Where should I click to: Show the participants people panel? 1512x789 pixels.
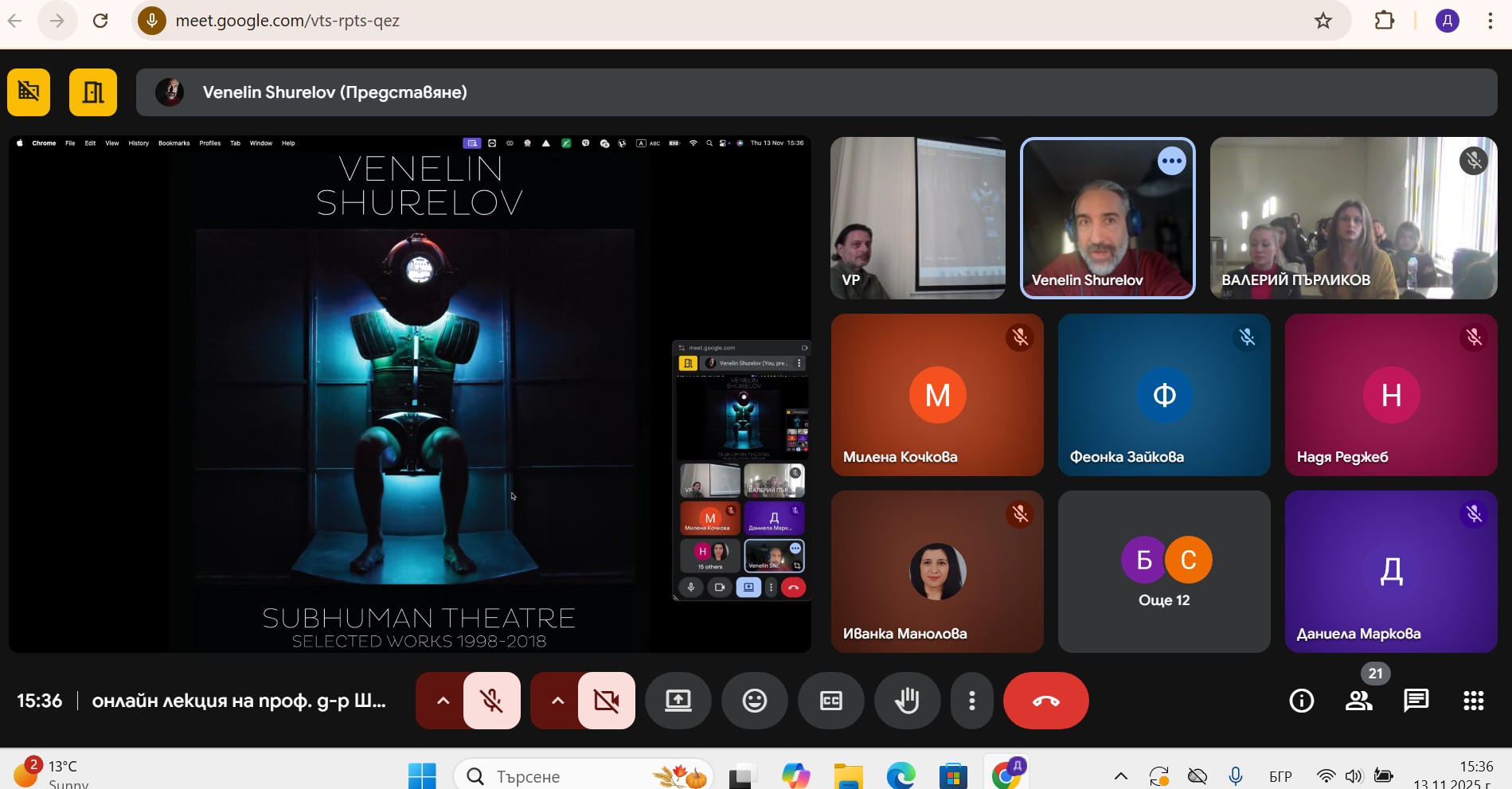point(1358,701)
